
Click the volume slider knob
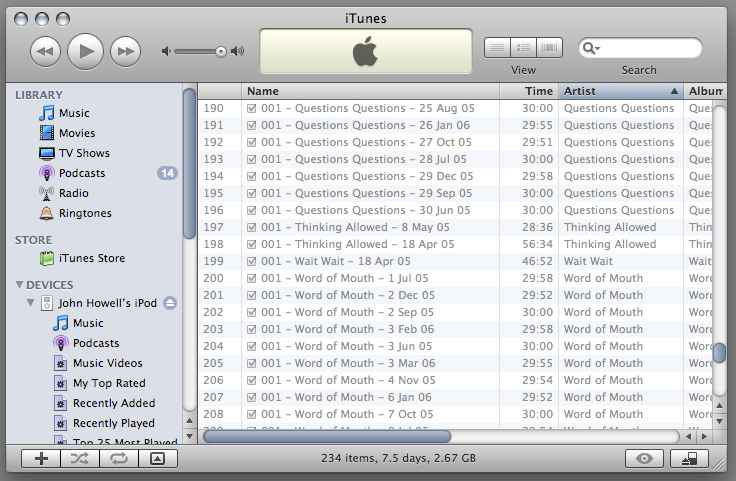point(221,52)
